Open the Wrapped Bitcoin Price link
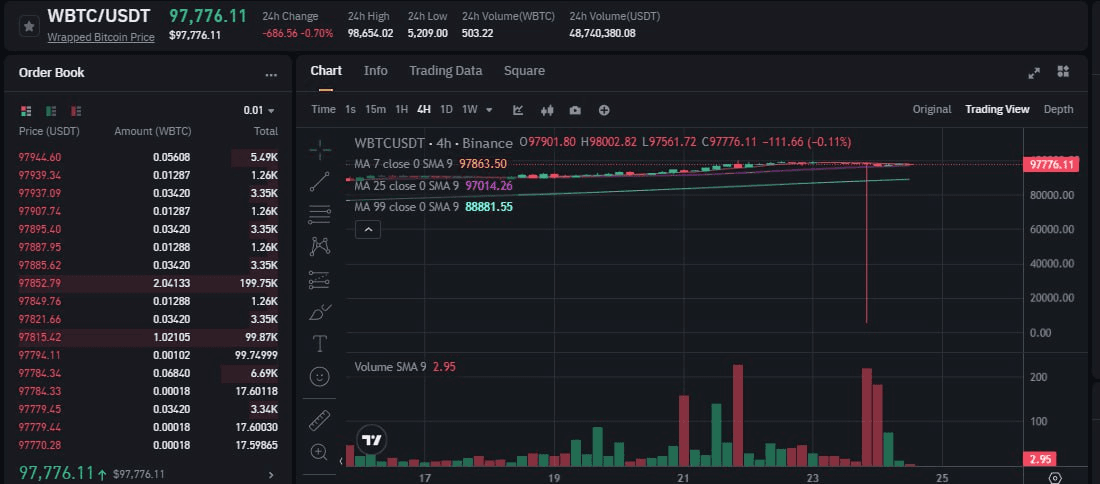 tap(101, 37)
